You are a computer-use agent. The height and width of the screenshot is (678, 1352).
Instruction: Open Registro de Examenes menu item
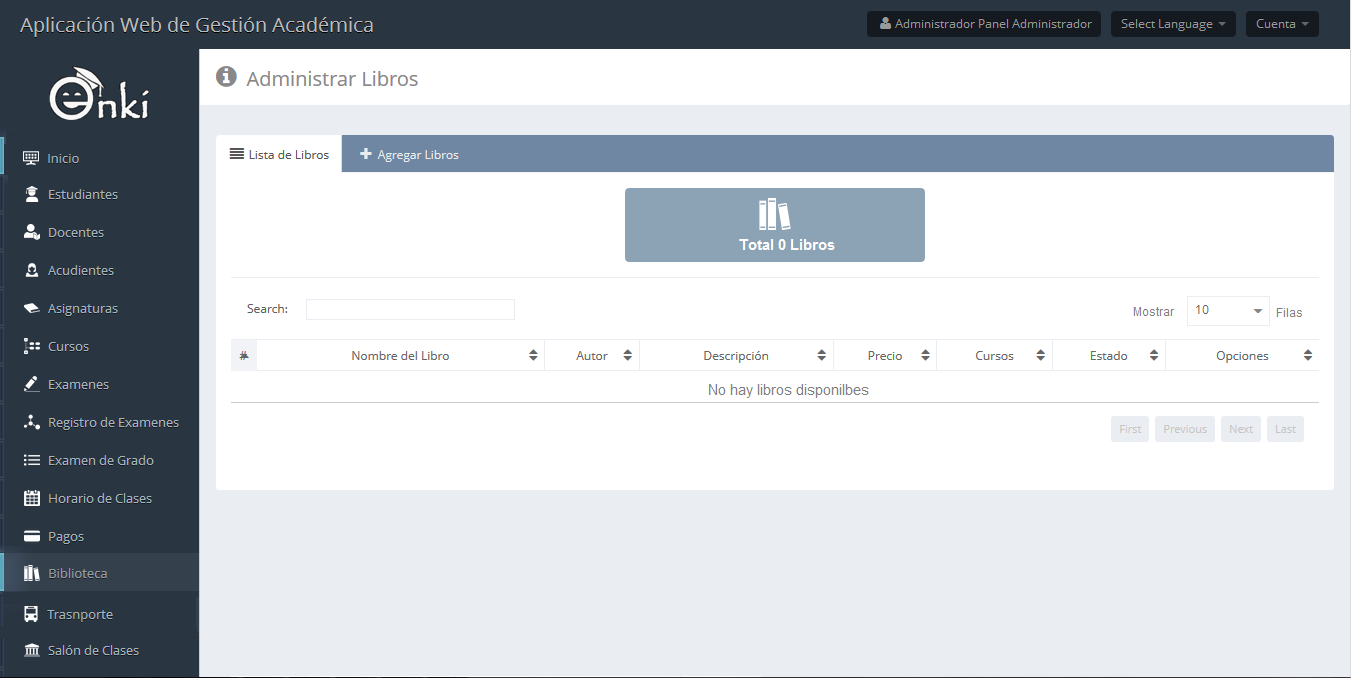pyautogui.click(x=113, y=422)
